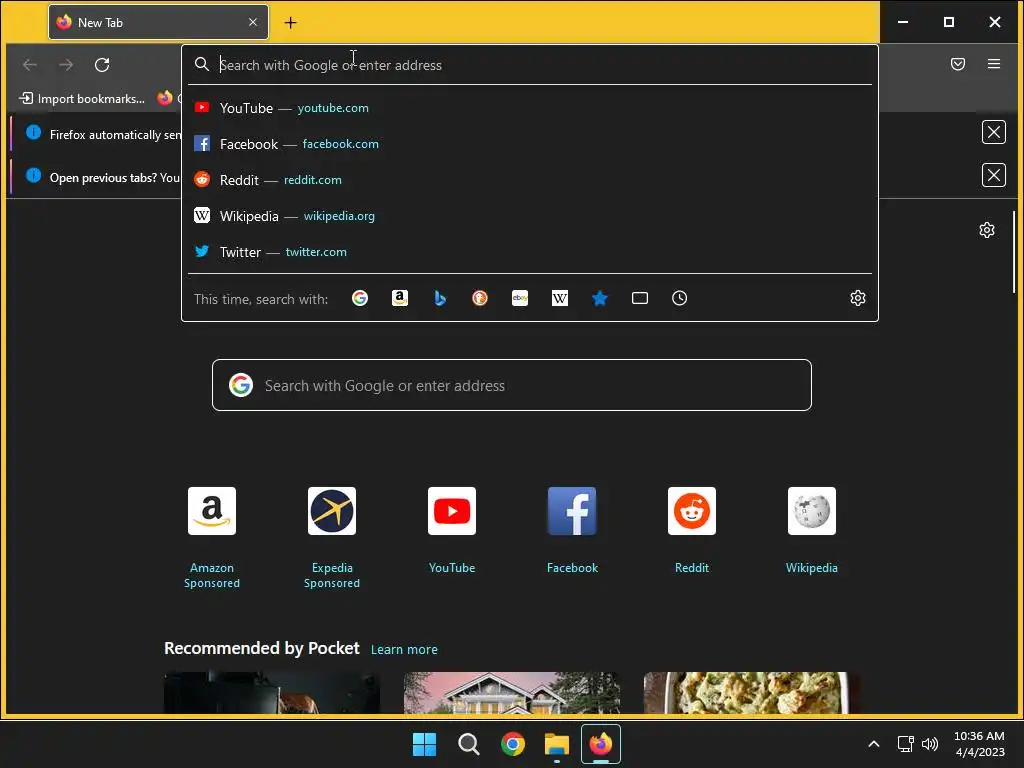Search open tabs using the tab icon
Screen dimensions: 1024x768
pyautogui.click(x=640, y=298)
